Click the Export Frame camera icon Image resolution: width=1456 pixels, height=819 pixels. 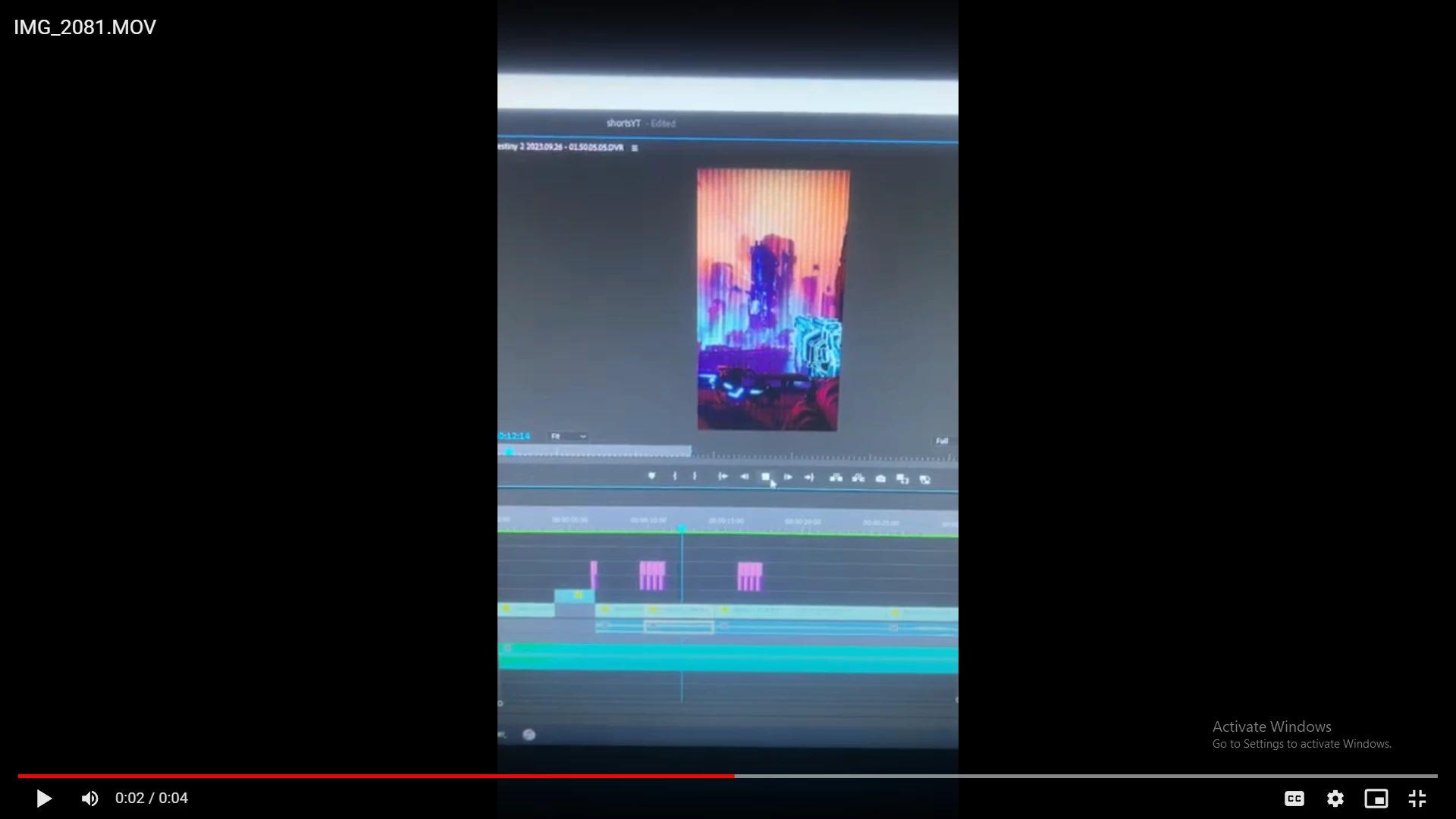(880, 479)
